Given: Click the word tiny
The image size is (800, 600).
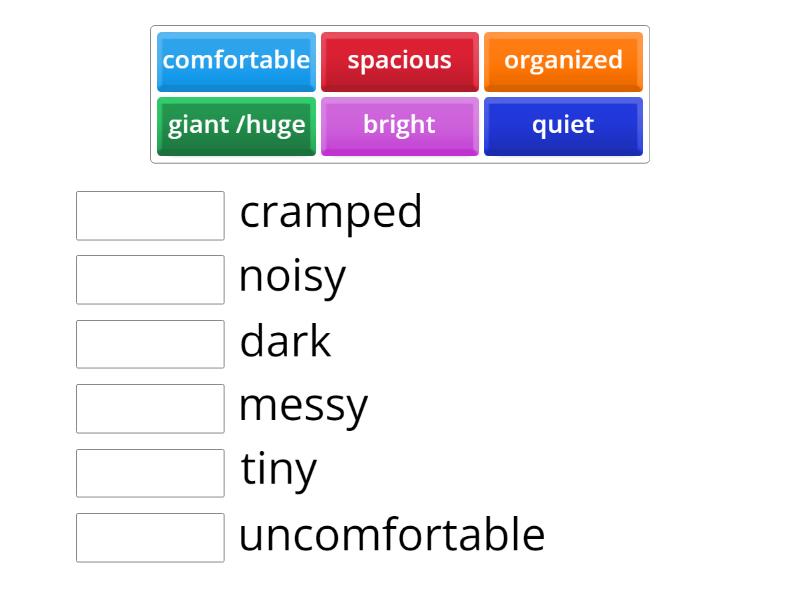Looking at the screenshot, I should coord(278,470).
